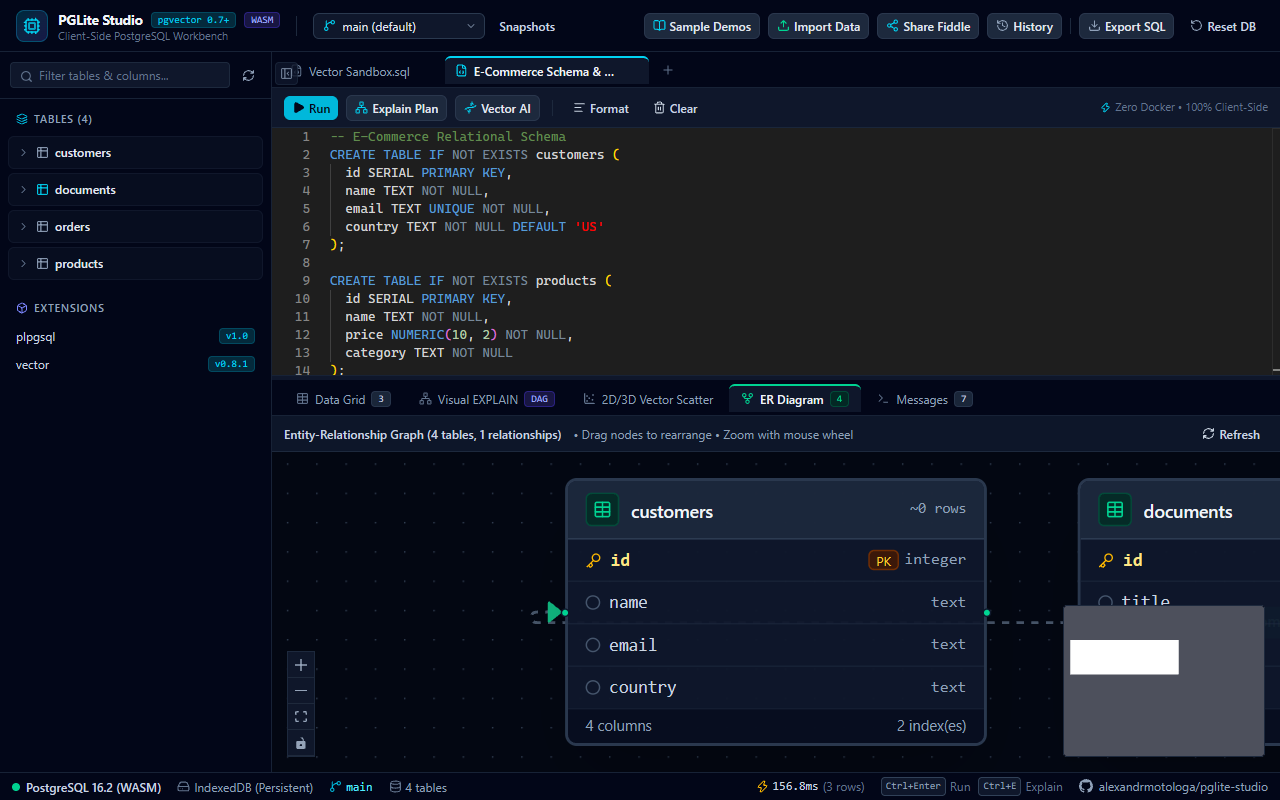Open the Data Grid results tab
The width and height of the screenshot is (1280, 800).
point(343,399)
